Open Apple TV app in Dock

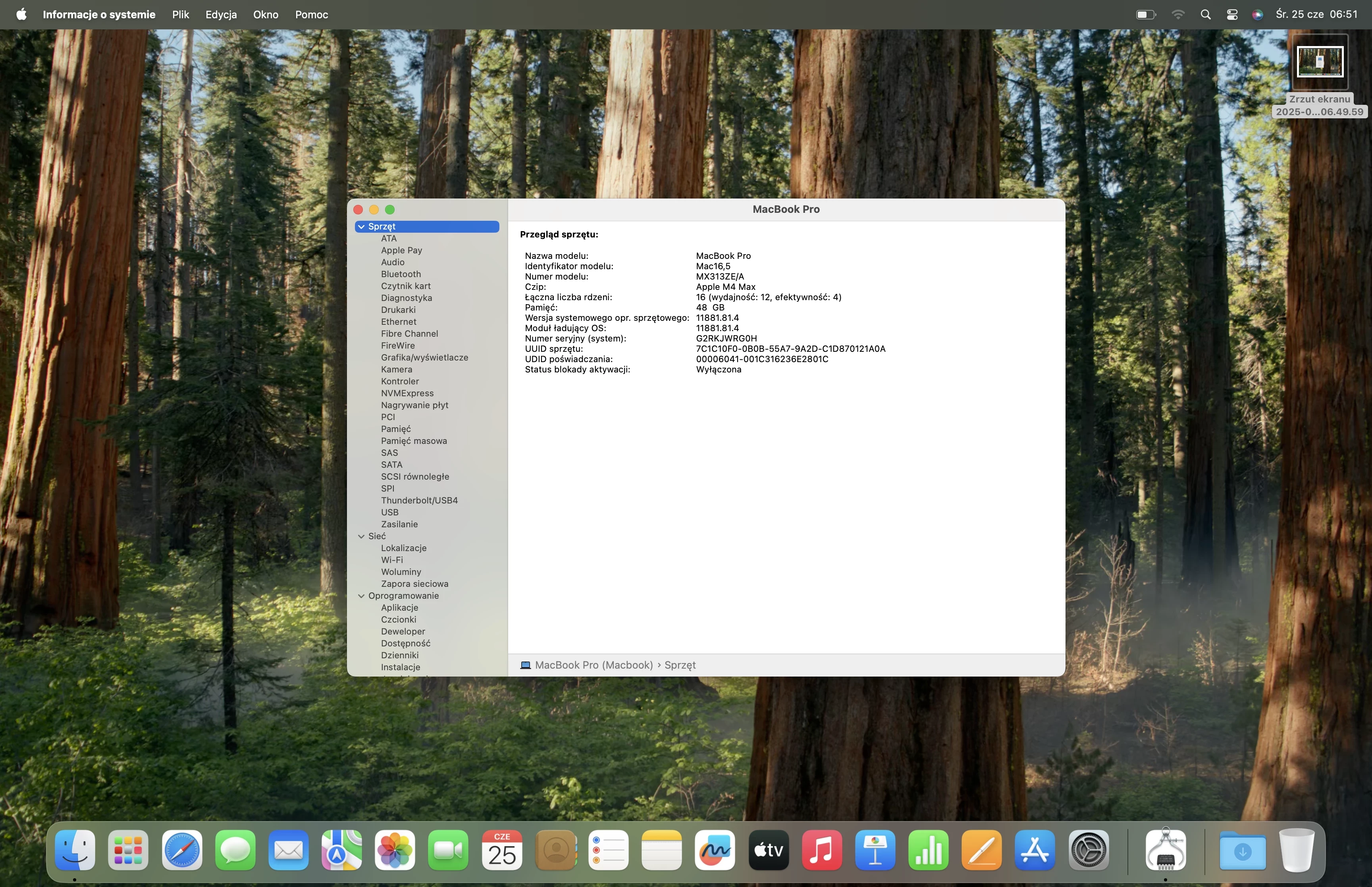tap(769, 850)
